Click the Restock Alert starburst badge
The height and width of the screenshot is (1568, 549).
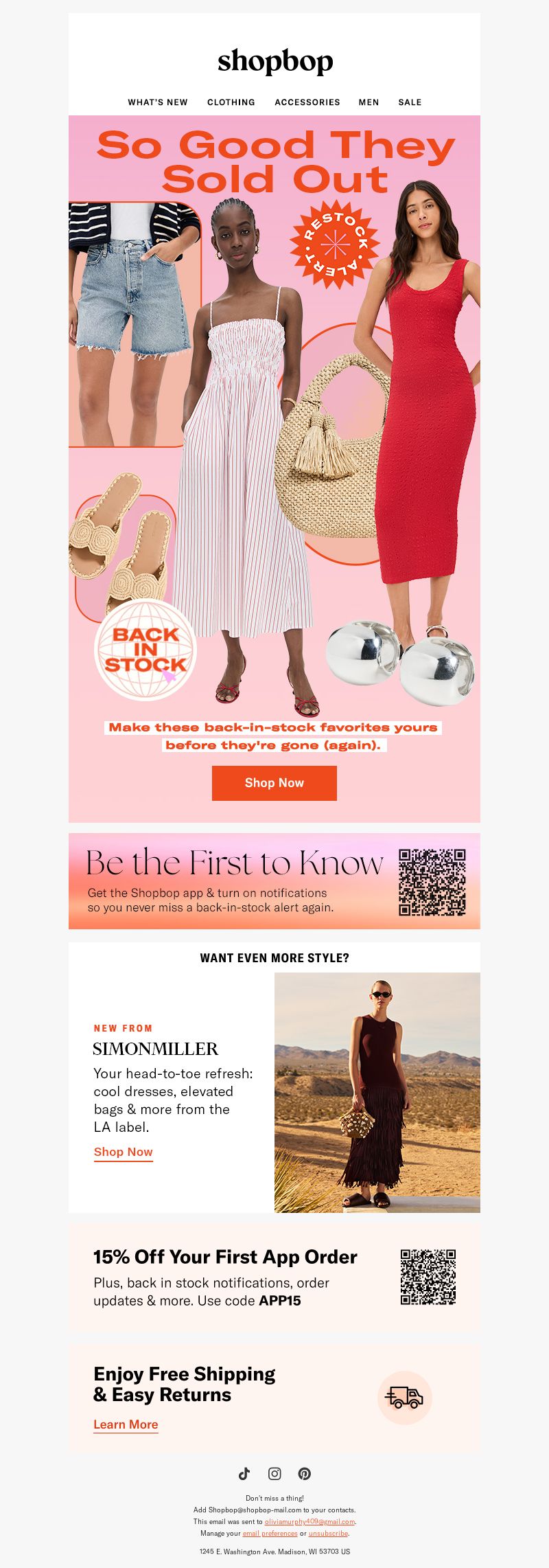click(335, 245)
